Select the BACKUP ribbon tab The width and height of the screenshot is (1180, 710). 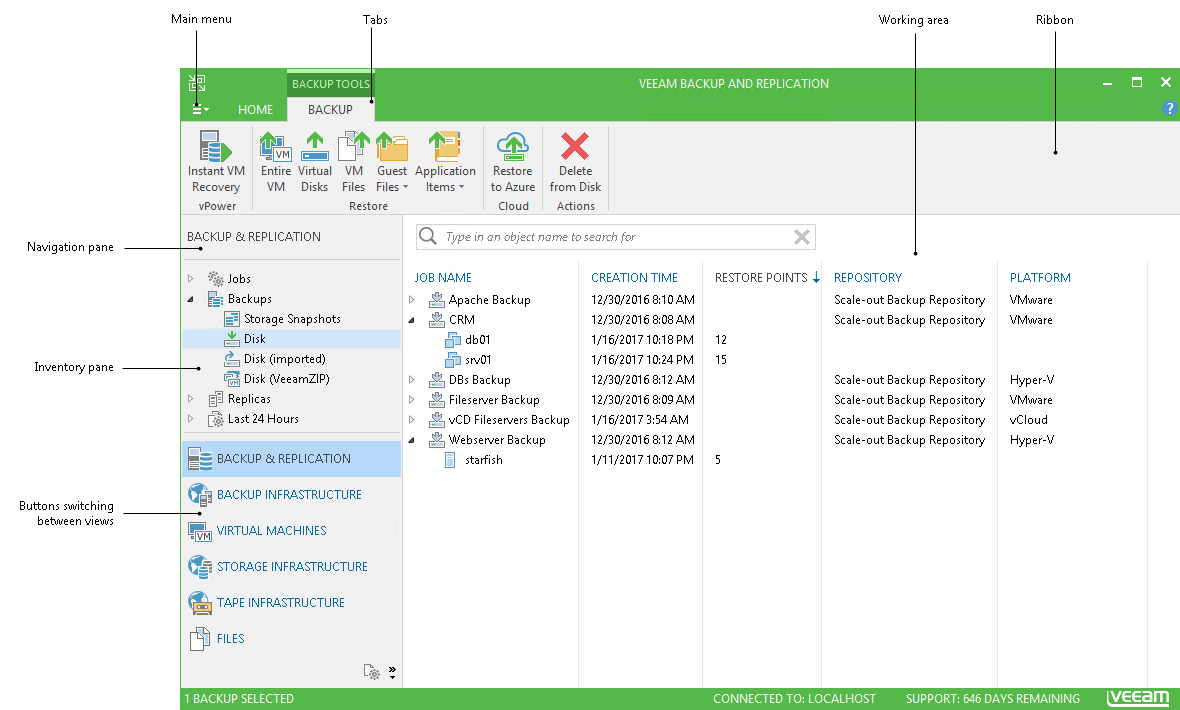(330, 110)
